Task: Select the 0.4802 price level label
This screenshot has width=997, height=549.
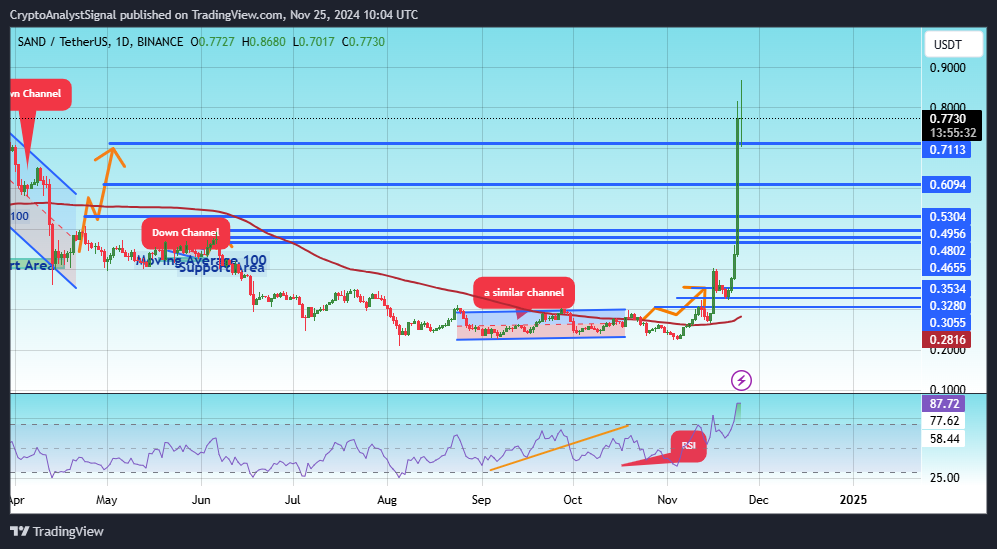Action: pyautogui.click(x=947, y=251)
